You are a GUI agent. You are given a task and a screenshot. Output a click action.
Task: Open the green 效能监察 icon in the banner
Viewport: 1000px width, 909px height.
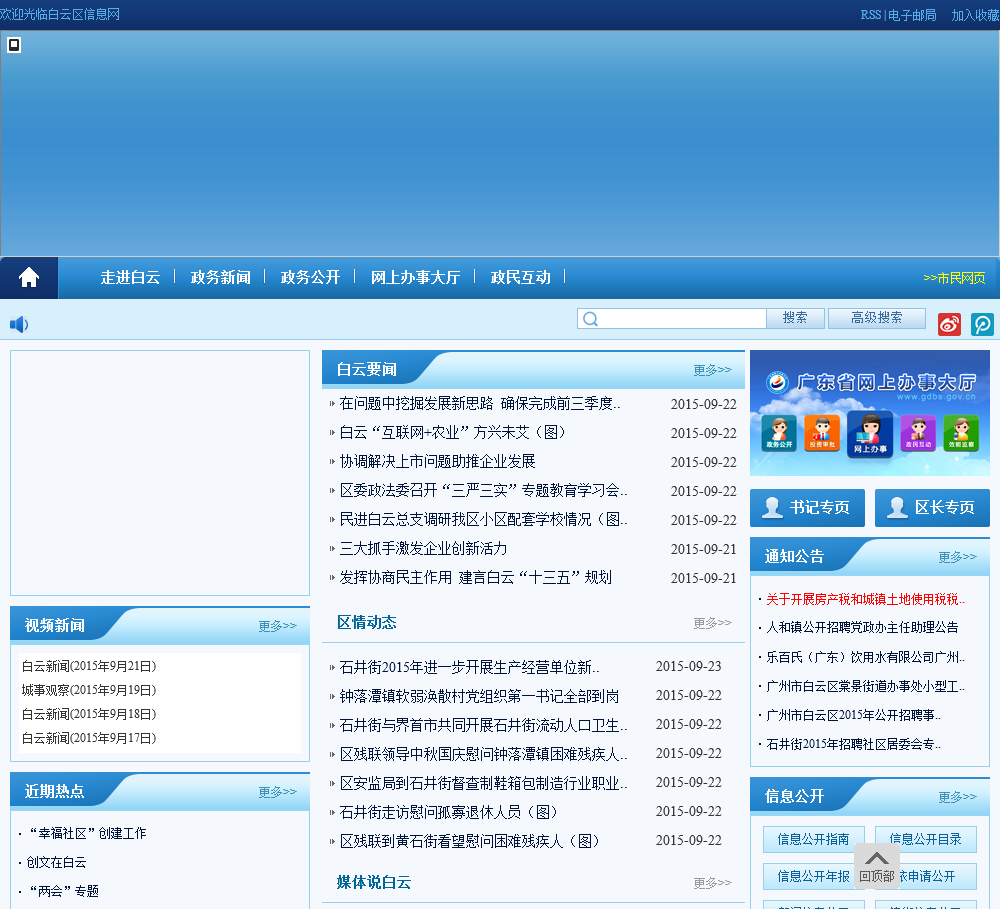[x=961, y=433]
